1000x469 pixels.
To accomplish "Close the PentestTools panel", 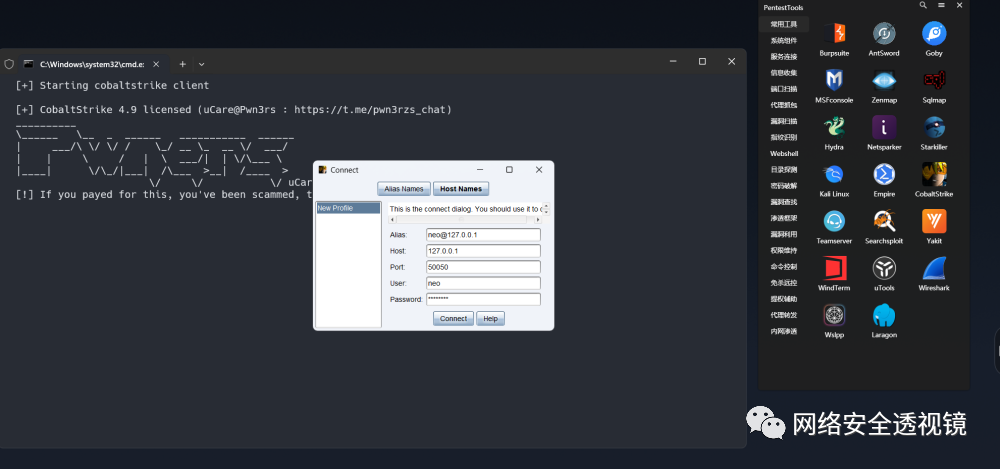I will (959, 5).
